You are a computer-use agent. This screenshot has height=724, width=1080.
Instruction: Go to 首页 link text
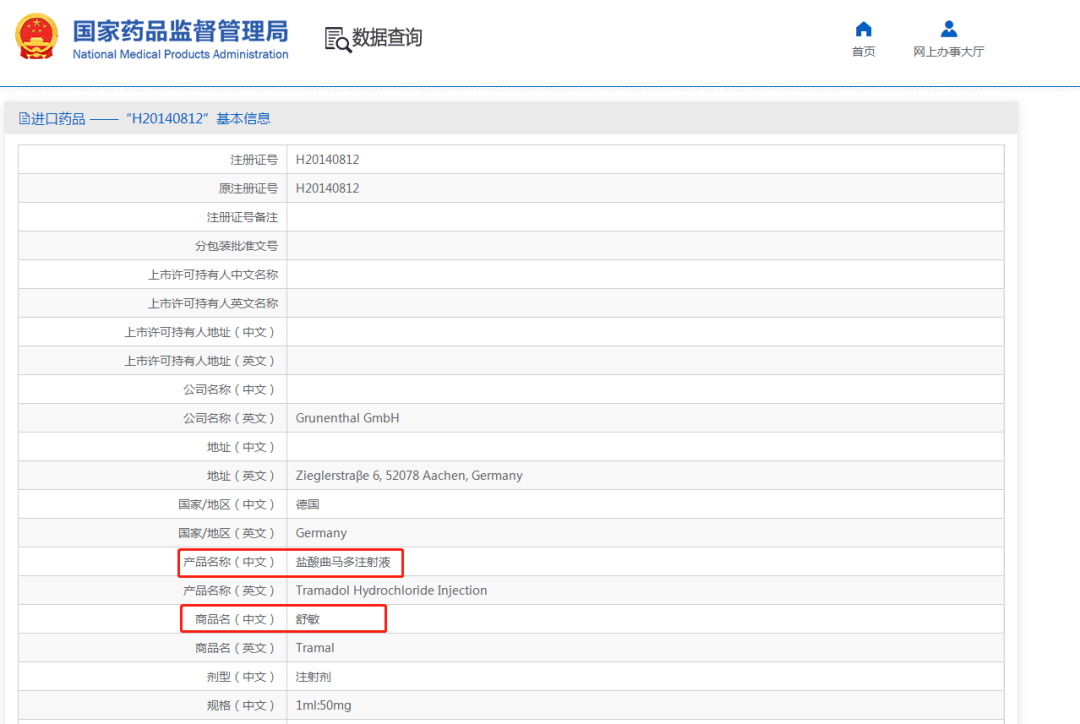(x=863, y=52)
